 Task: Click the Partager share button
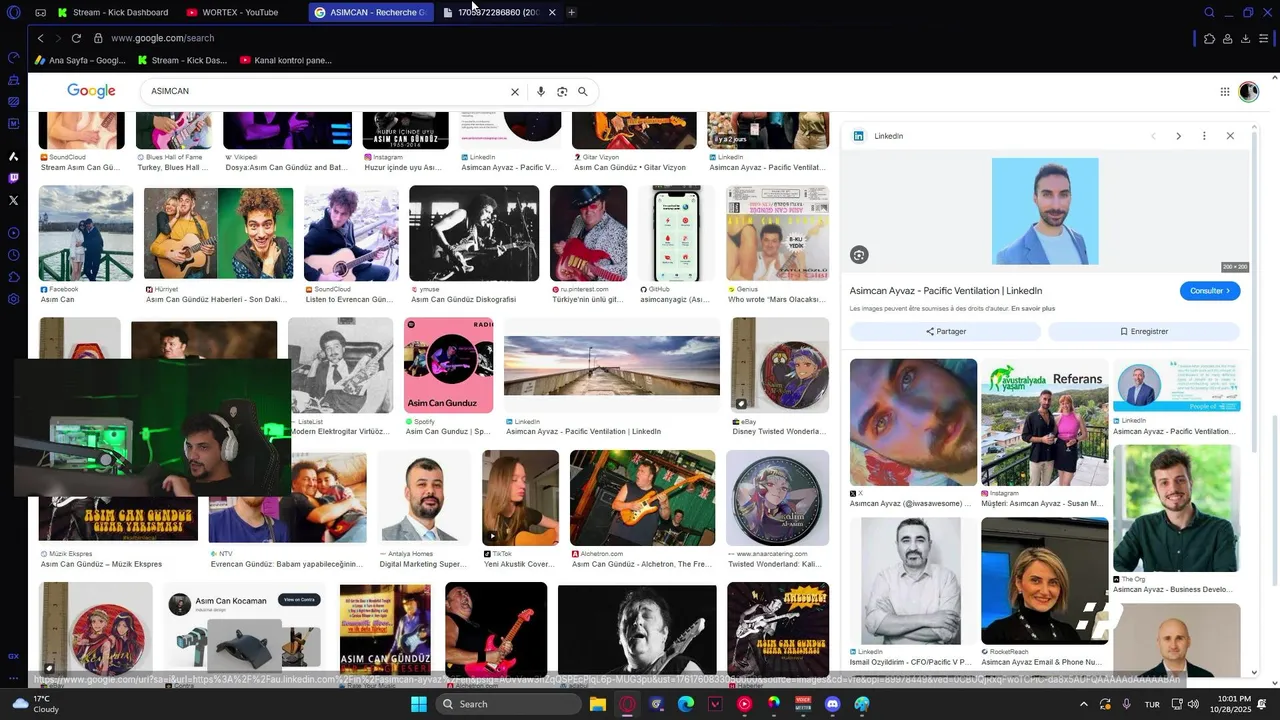point(945,331)
